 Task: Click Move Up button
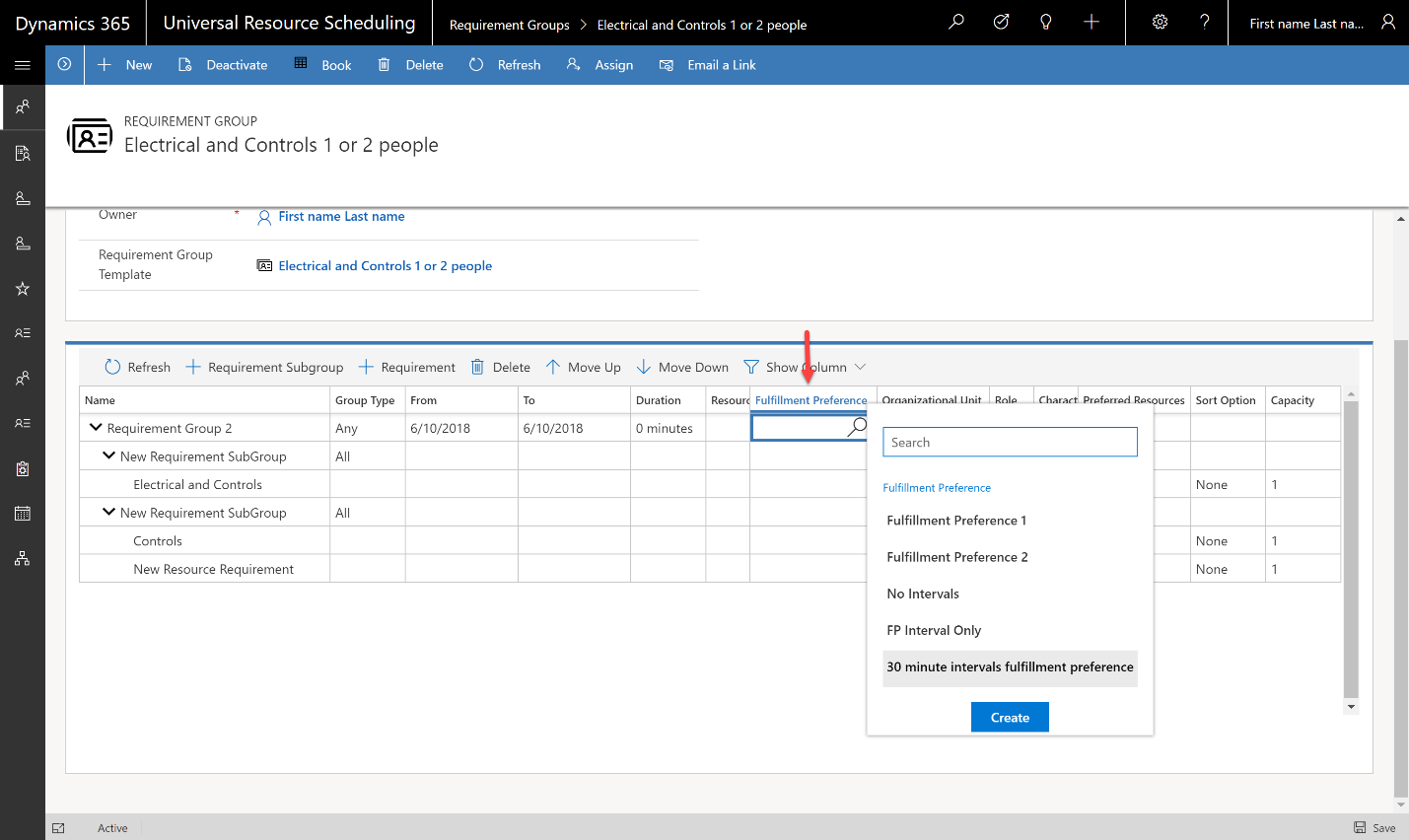(x=583, y=367)
